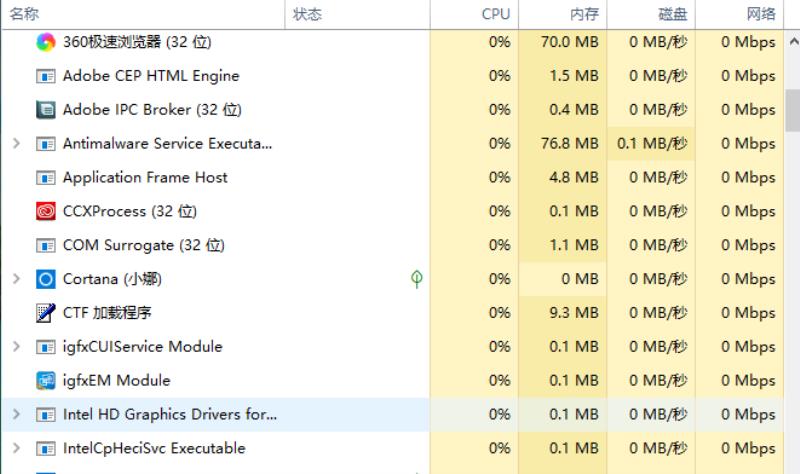Select Intel HD Graphics Drivers for... name
The image size is (800, 474).
[x=170, y=414]
